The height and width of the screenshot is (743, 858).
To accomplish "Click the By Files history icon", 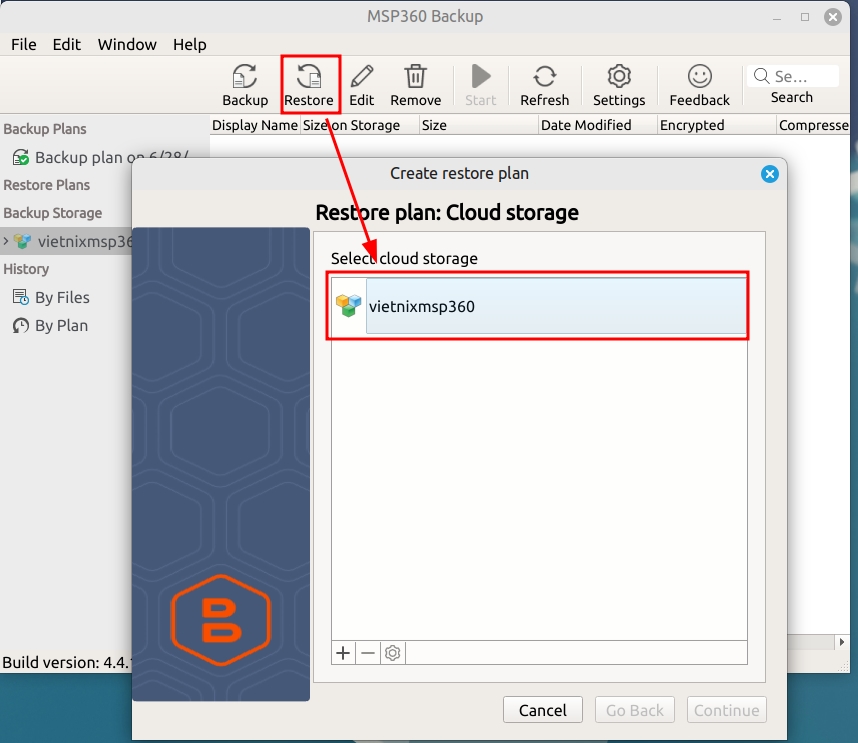I will [21, 297].
